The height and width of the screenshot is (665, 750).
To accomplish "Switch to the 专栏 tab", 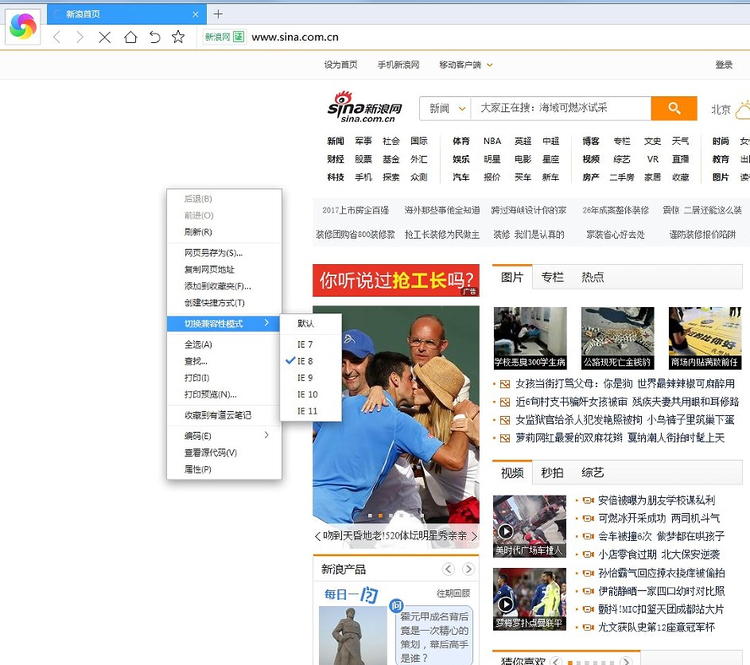I will pos(552,277).
